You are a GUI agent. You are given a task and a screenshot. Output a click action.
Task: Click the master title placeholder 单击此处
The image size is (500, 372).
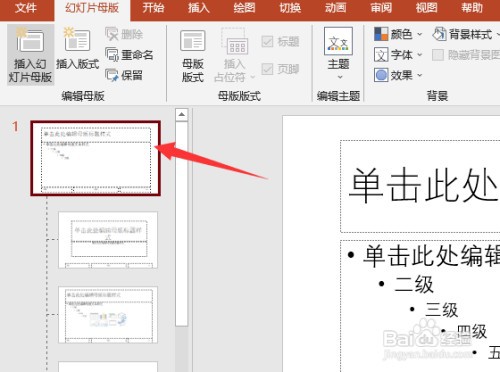click(x=424, y=185)
